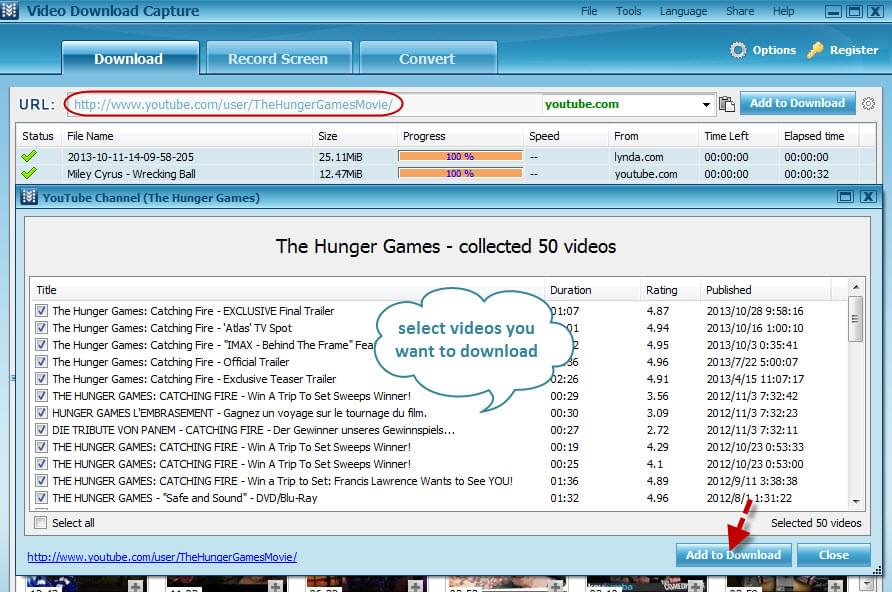
Task: Click the video list scrollbar up arrow
Action: pyautogui.click(x=856, y=287)
